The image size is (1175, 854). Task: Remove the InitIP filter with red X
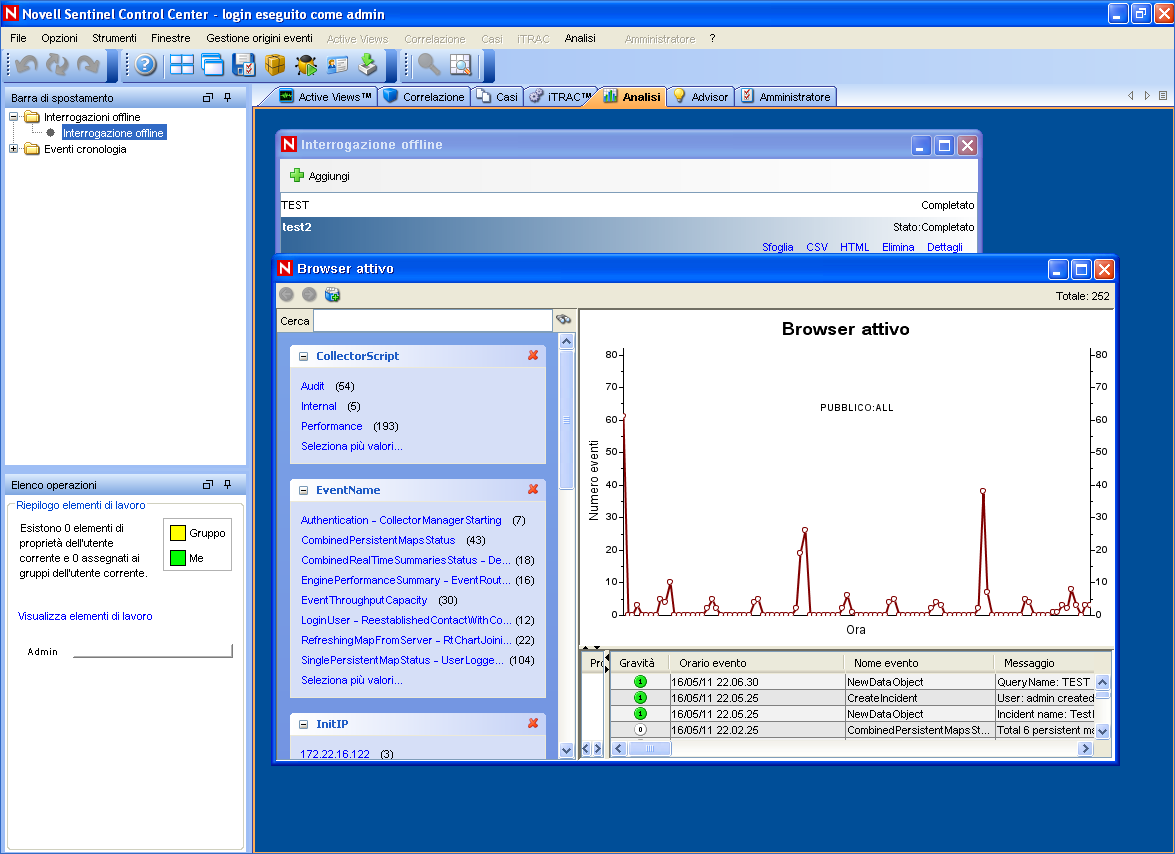tap(533, 723)
